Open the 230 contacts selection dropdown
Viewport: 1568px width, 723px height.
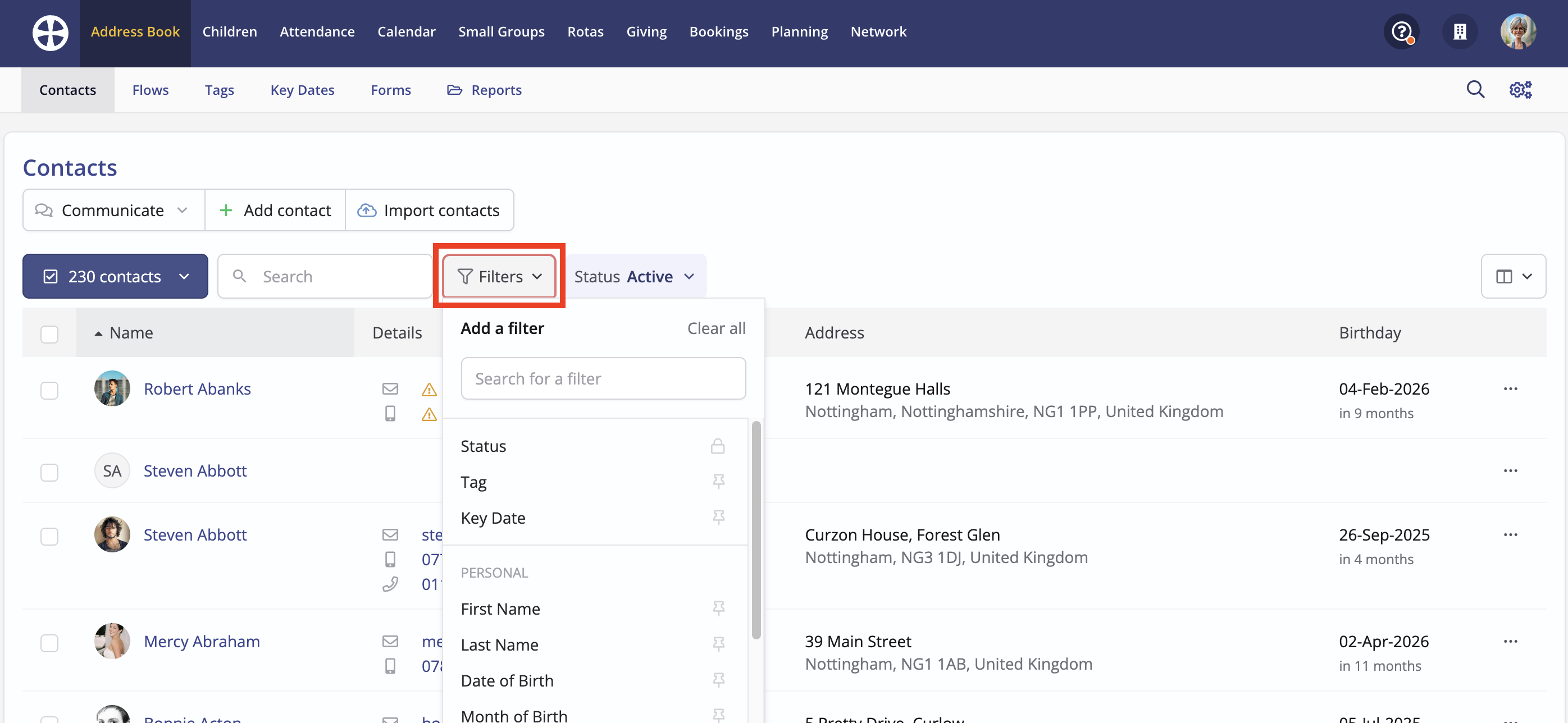click(115, 276)
